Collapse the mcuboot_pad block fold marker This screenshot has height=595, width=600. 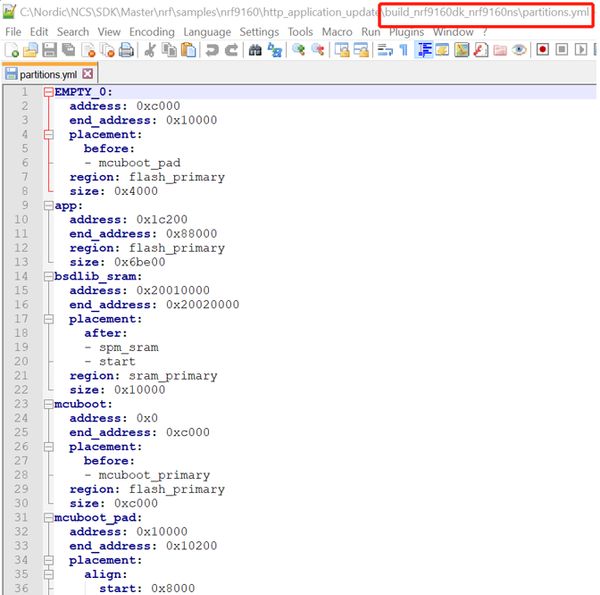[49, 518]
